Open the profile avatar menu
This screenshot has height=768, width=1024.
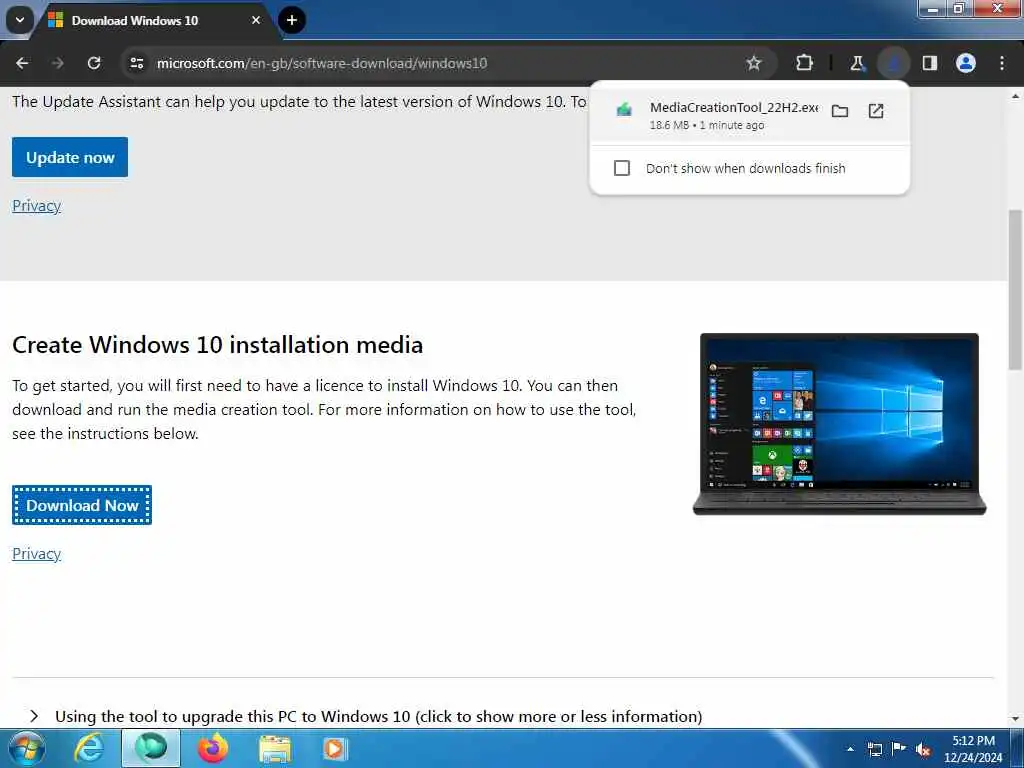point(966,63)
